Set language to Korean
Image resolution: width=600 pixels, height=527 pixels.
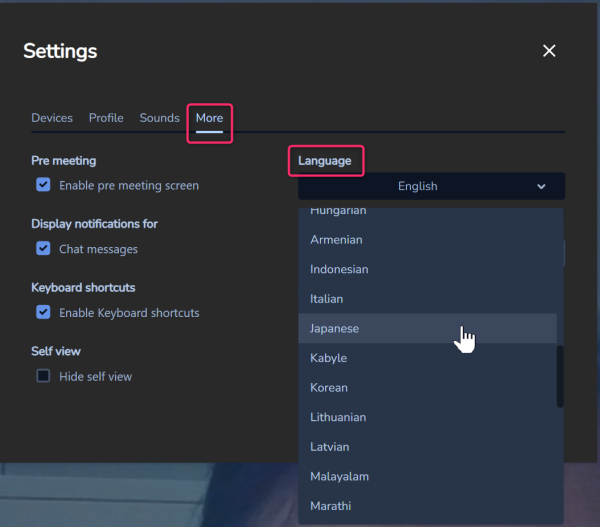pyautogui.click(x=329, y=387)
